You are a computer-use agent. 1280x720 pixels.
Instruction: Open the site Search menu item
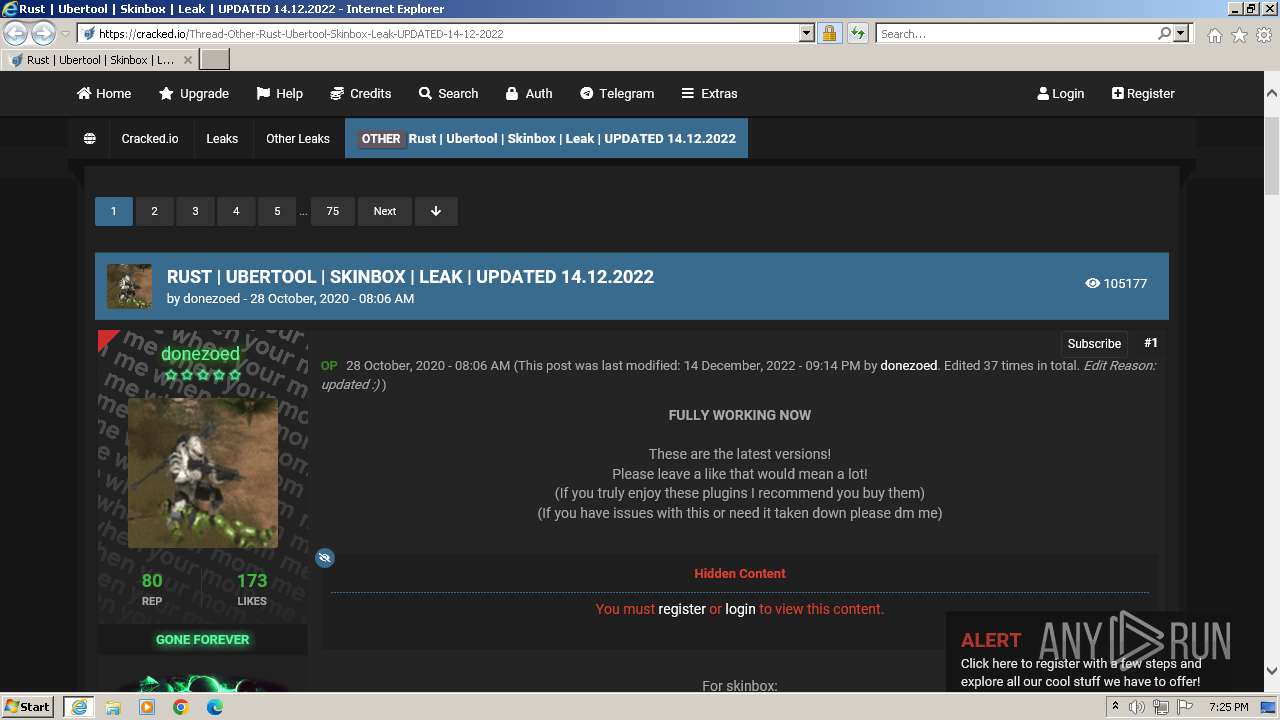[448, 93]
